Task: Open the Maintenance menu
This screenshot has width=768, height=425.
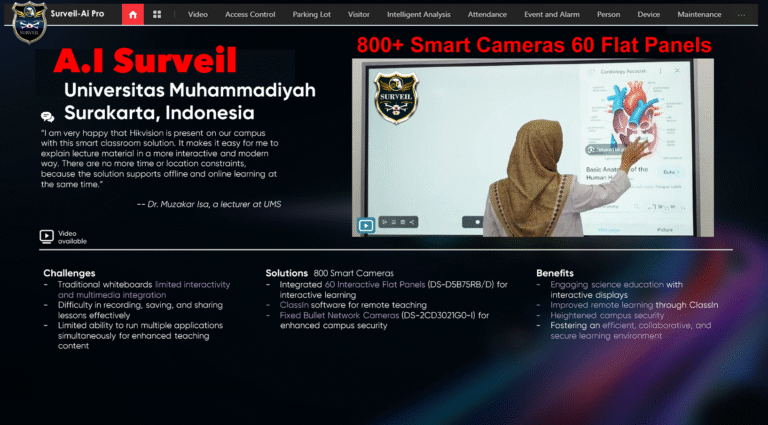Action: [x=699, y=15]
